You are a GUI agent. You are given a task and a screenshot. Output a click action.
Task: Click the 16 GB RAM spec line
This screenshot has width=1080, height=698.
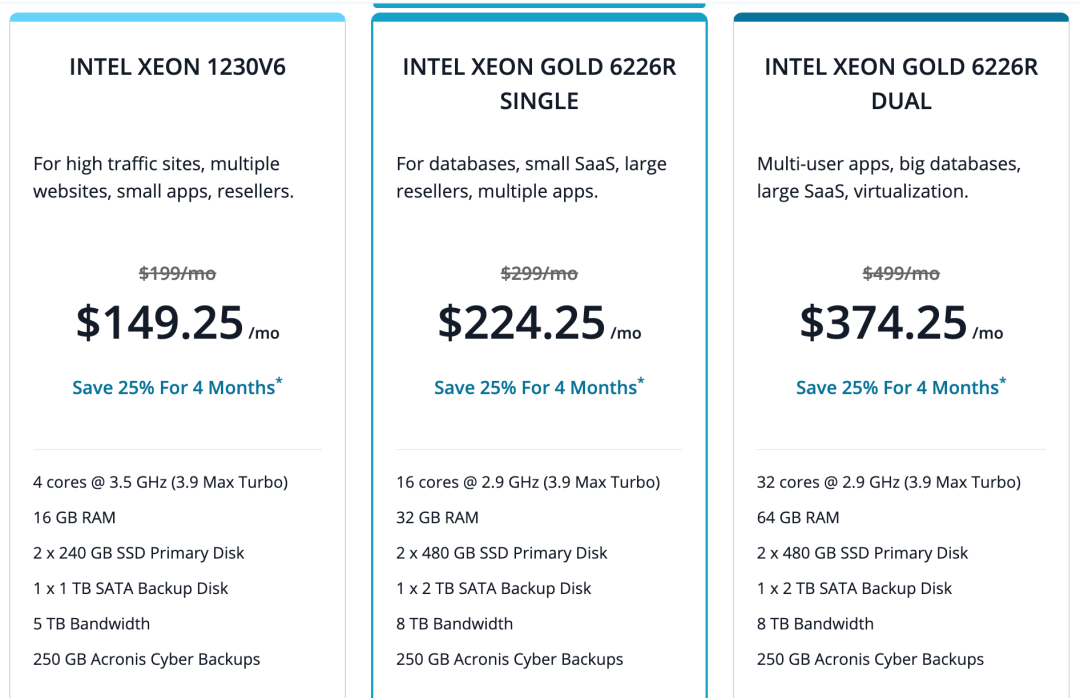pos(74,517)
